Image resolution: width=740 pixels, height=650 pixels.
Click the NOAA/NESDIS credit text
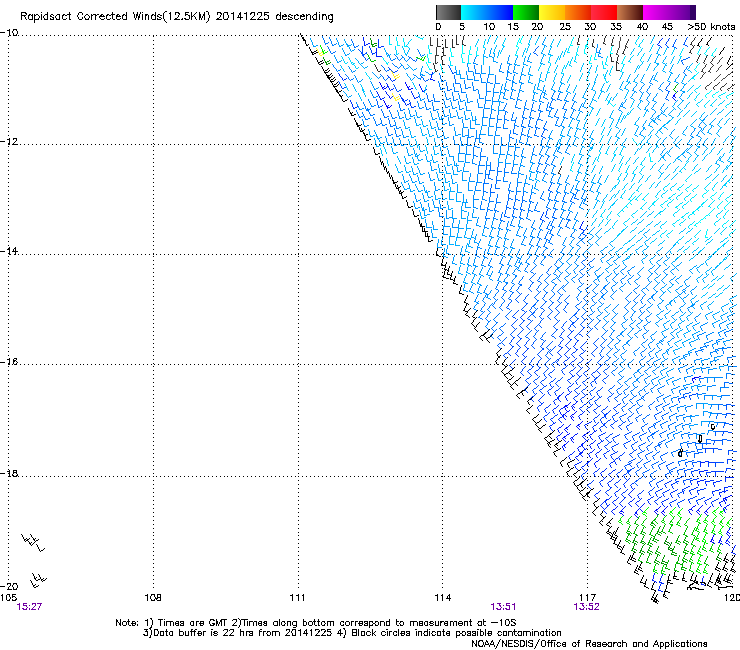[x=589, y=644]
